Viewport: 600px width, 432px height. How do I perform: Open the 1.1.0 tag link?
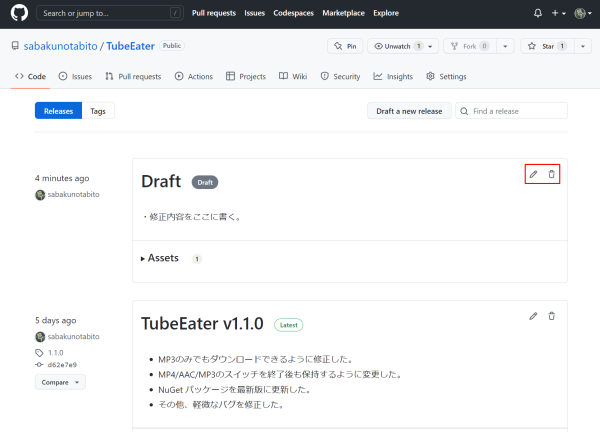(x=55, y=352)
